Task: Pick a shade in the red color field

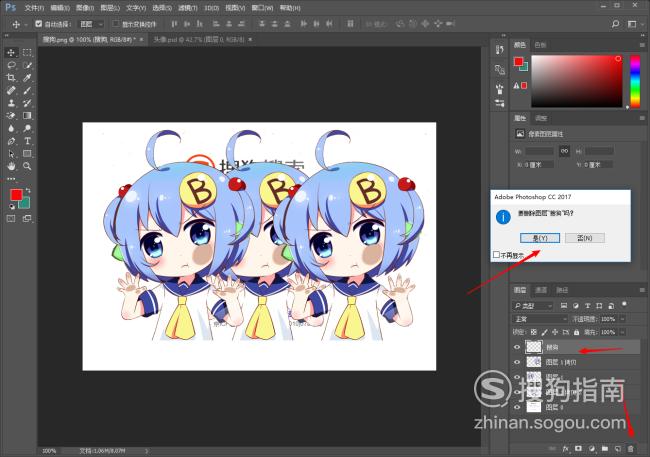Action: [577, 81]
